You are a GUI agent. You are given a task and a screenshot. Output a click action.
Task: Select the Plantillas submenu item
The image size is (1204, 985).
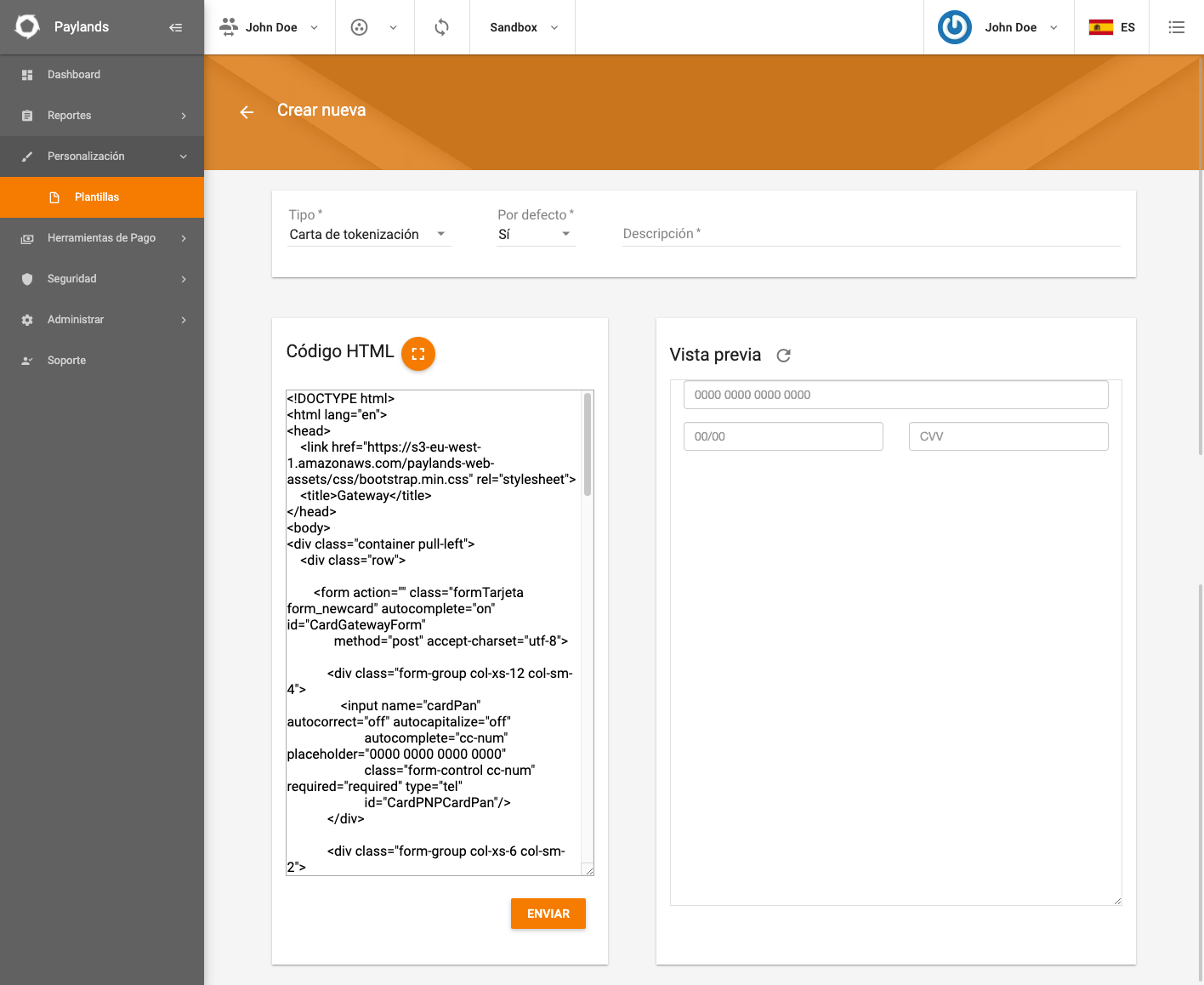tap(102, 197)
